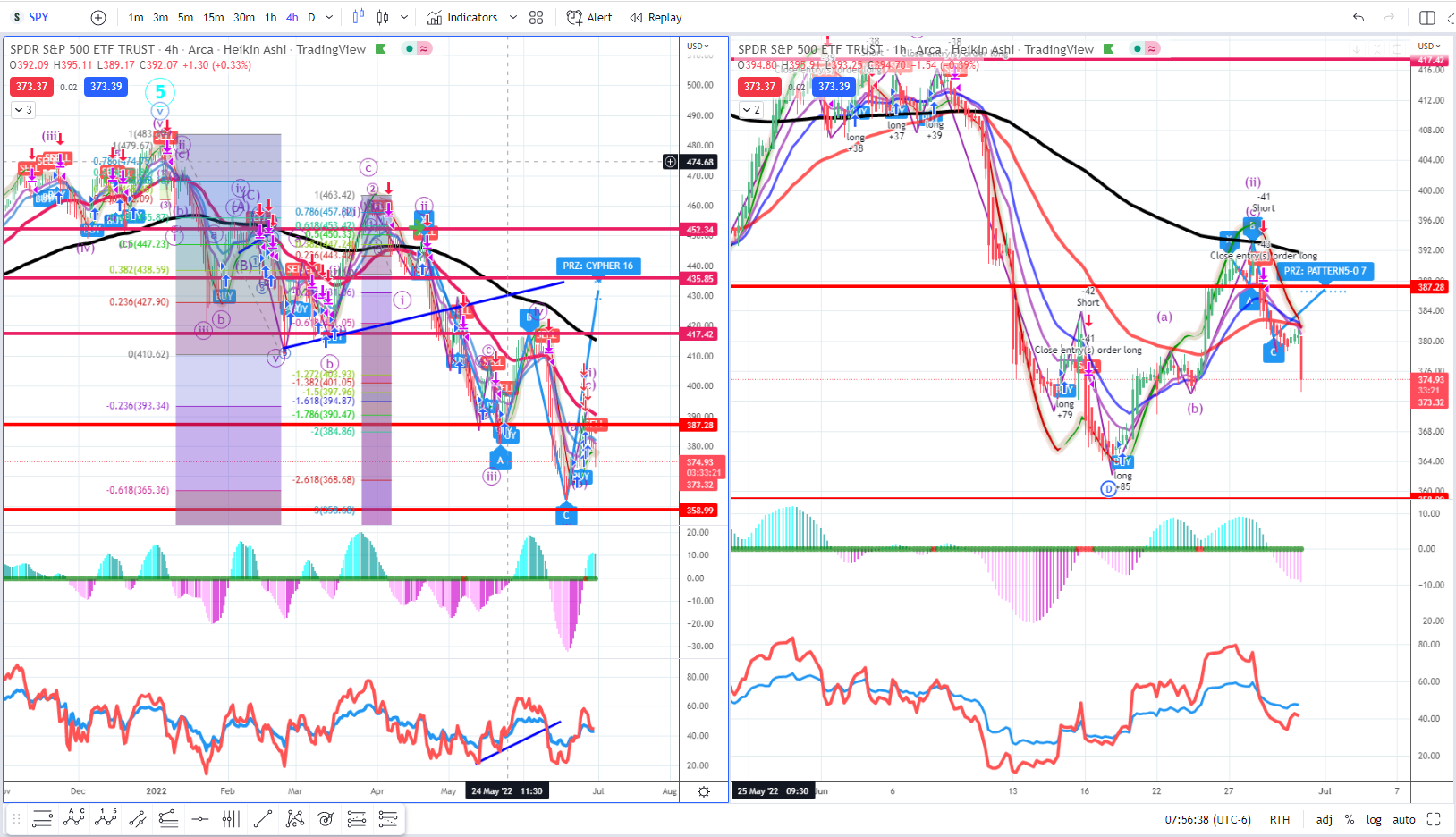
Task: Expand the chart type dropdown arrow
Action: point(404,17)
